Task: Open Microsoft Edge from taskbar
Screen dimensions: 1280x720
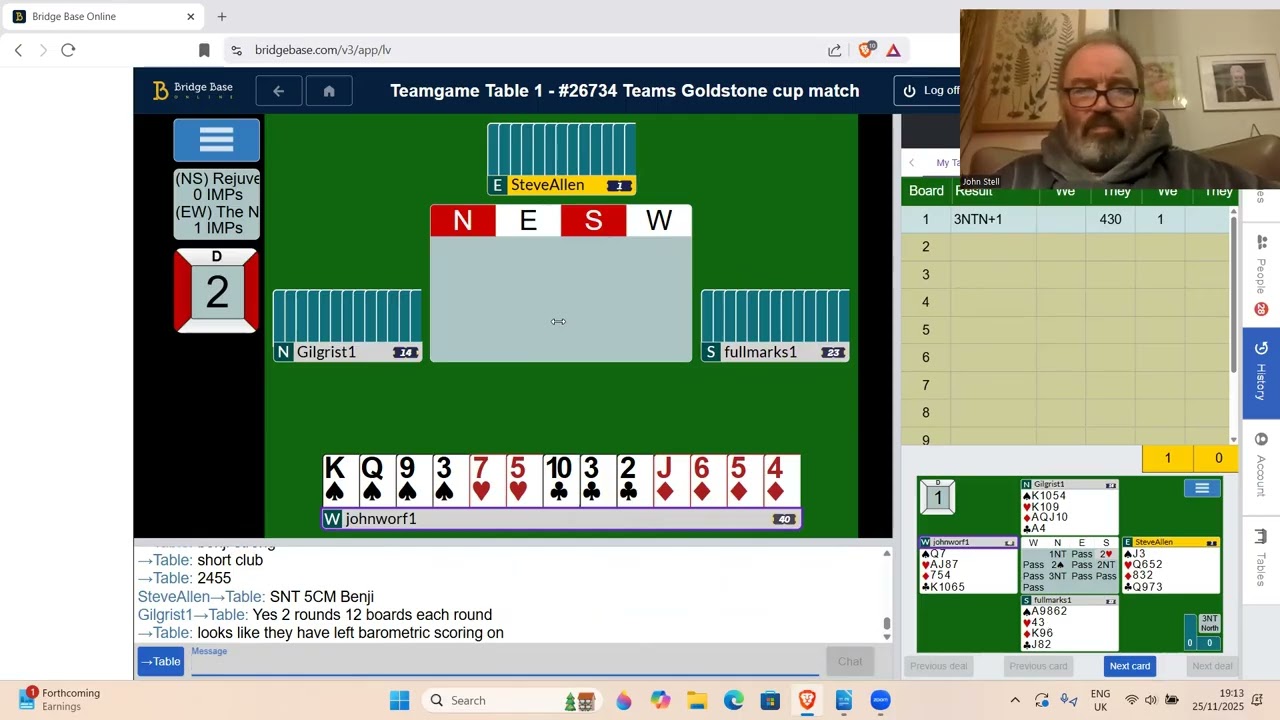Action: [x=734, y=700]
